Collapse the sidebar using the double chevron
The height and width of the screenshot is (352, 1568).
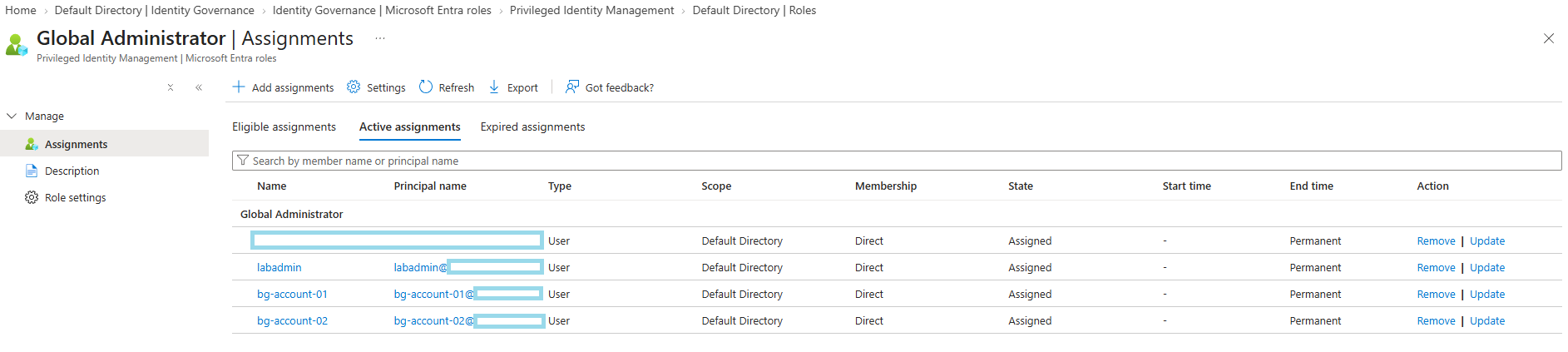click(x=199, y=87)
